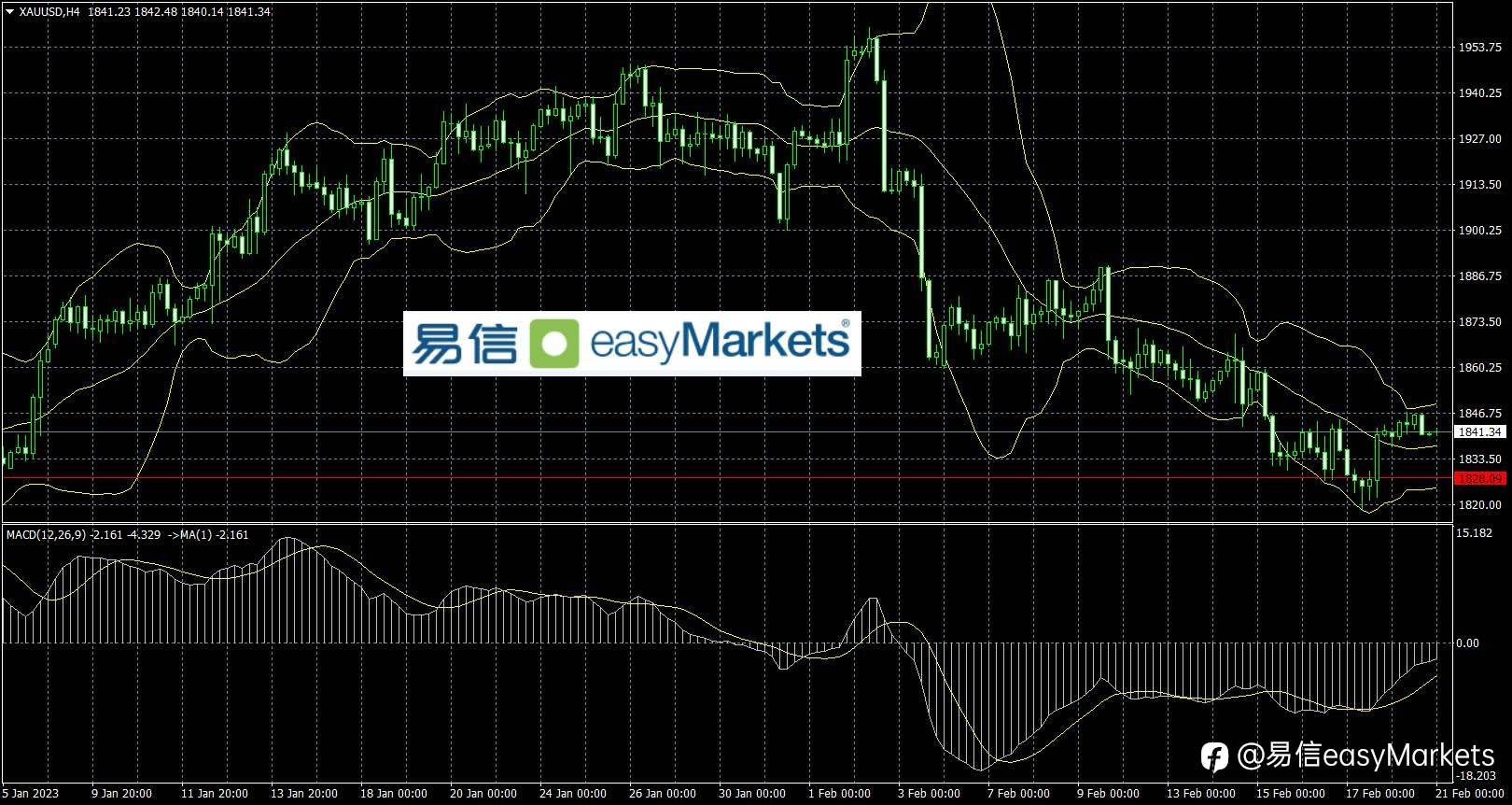The width and height of the screenshot is (1512, 805).
Task: Click the 17 Feb 00:00 time label
Action: (x=1379, y=794)
